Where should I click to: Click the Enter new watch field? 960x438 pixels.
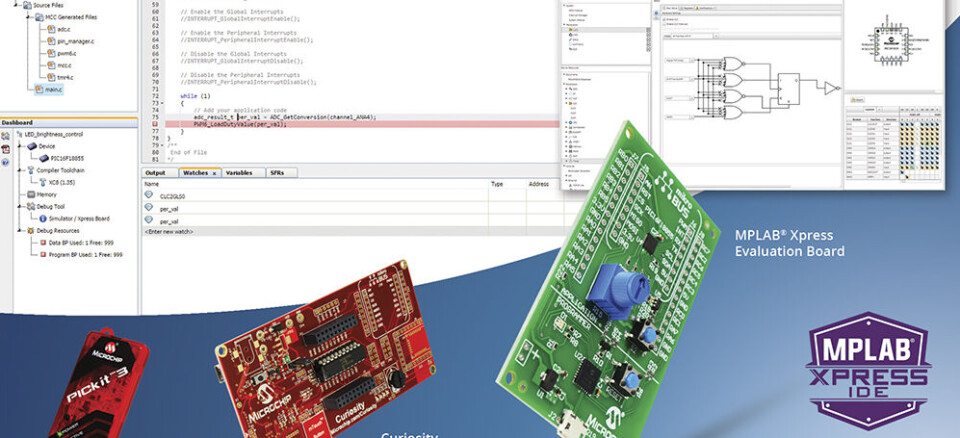[352, 232]
